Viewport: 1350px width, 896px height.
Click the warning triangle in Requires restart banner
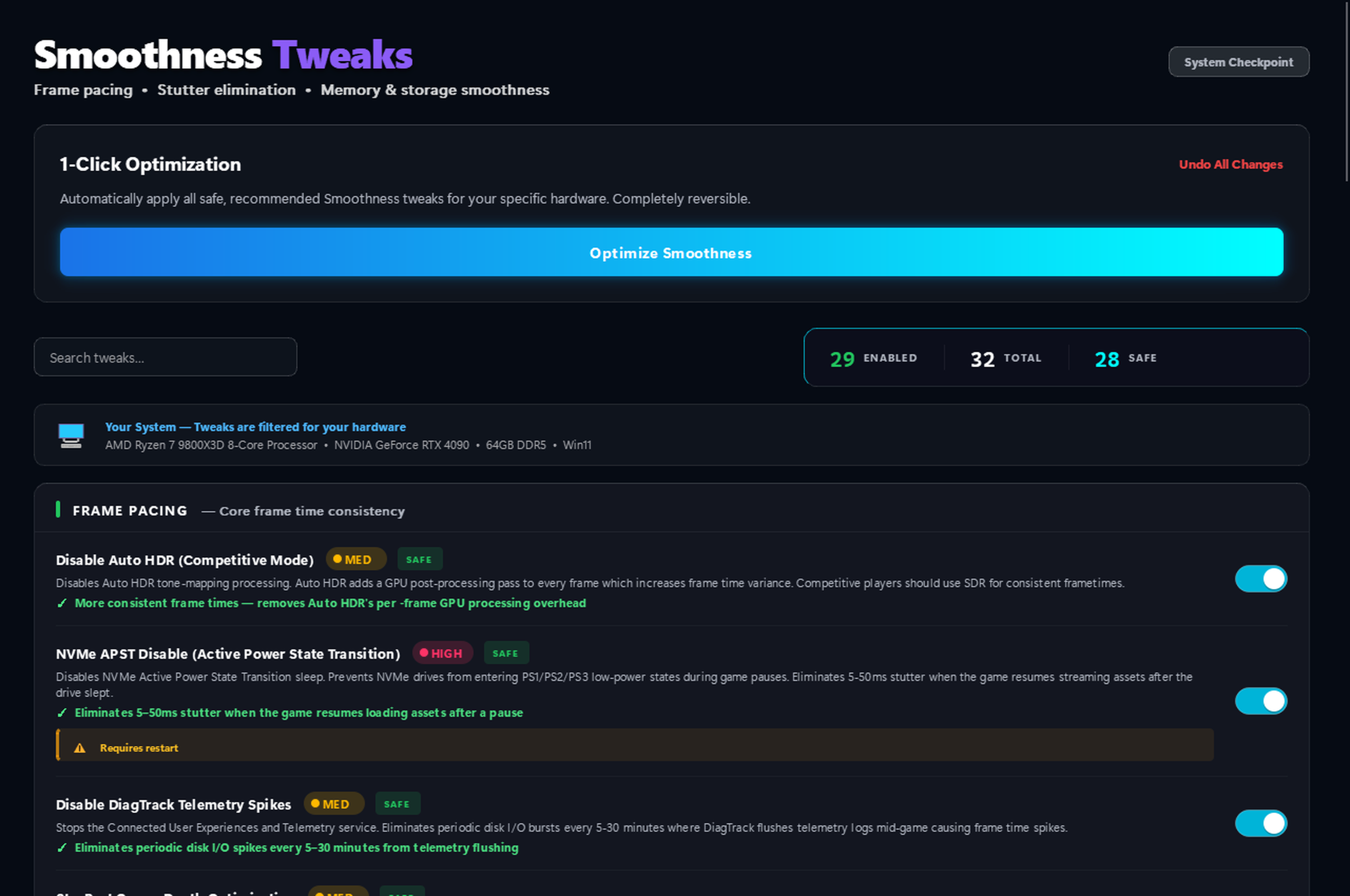(x=80, y=746)
